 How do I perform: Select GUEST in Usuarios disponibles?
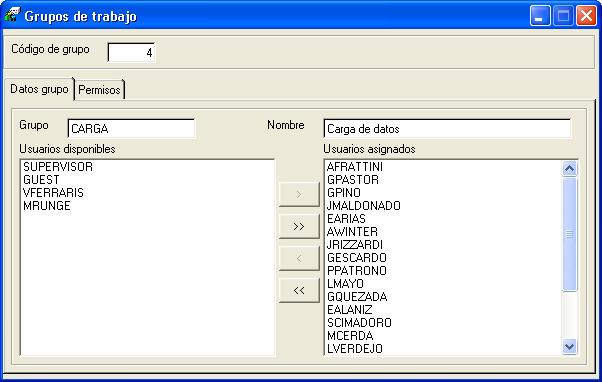pos(41,180)
